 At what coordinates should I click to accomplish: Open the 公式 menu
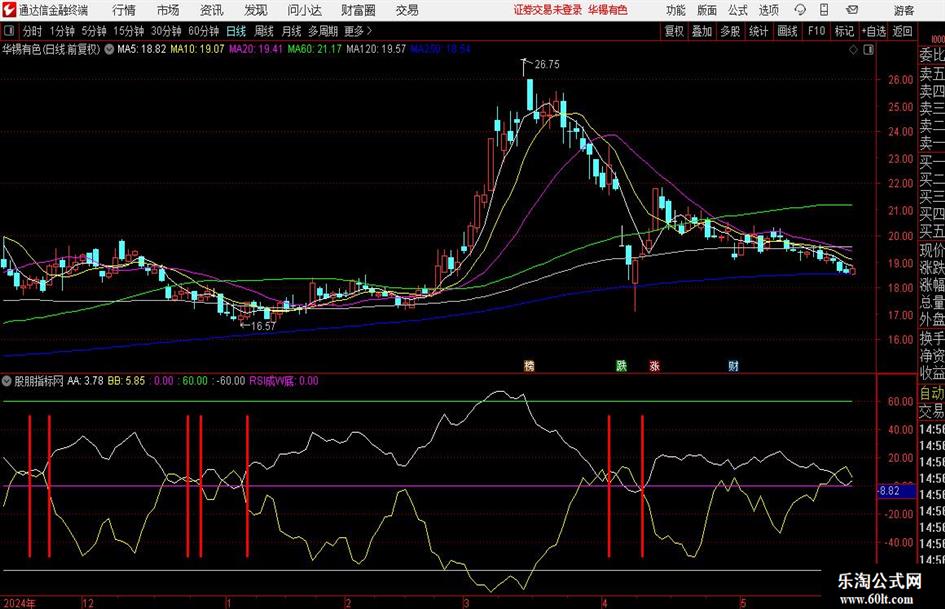tap(737, 10)
